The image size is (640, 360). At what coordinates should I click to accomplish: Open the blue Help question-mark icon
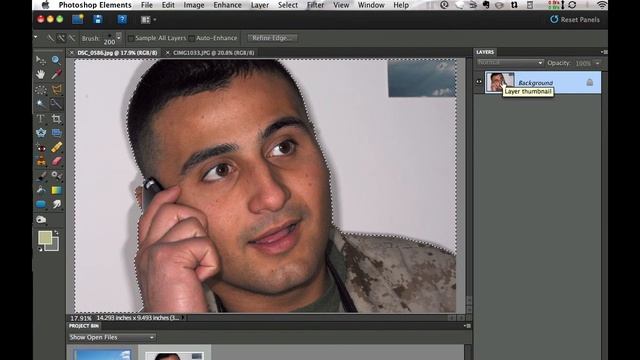pyautogui.click(x=122, y=19)
